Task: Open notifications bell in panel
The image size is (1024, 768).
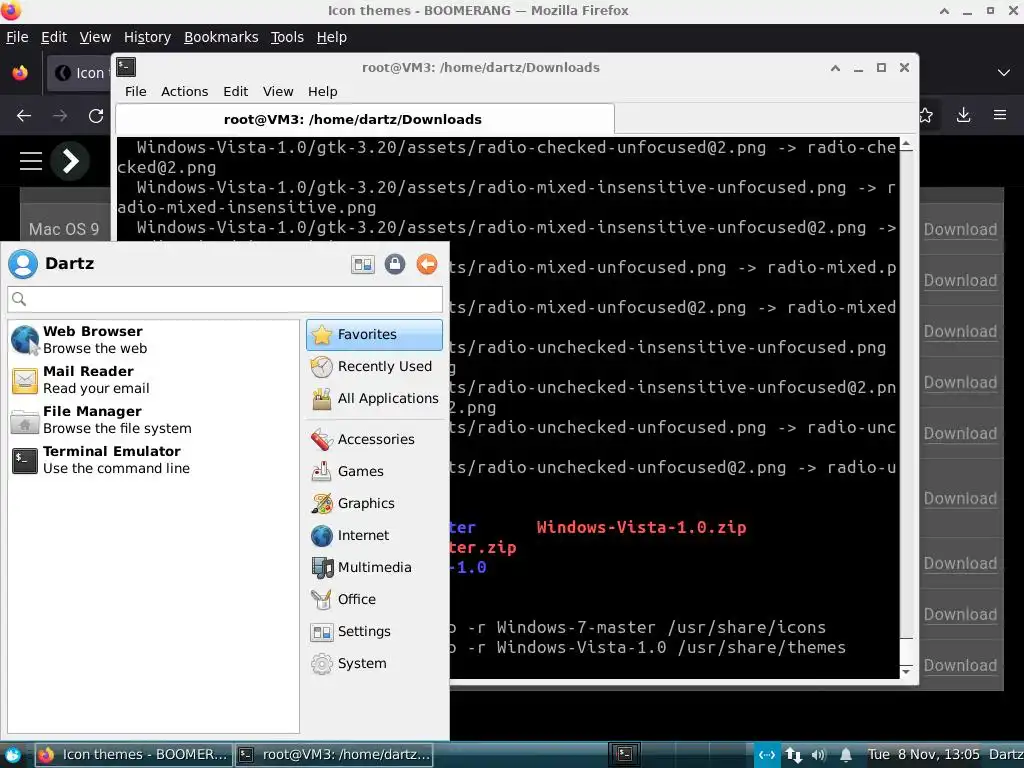Action: pyautogui.click(x=846, y=755)
